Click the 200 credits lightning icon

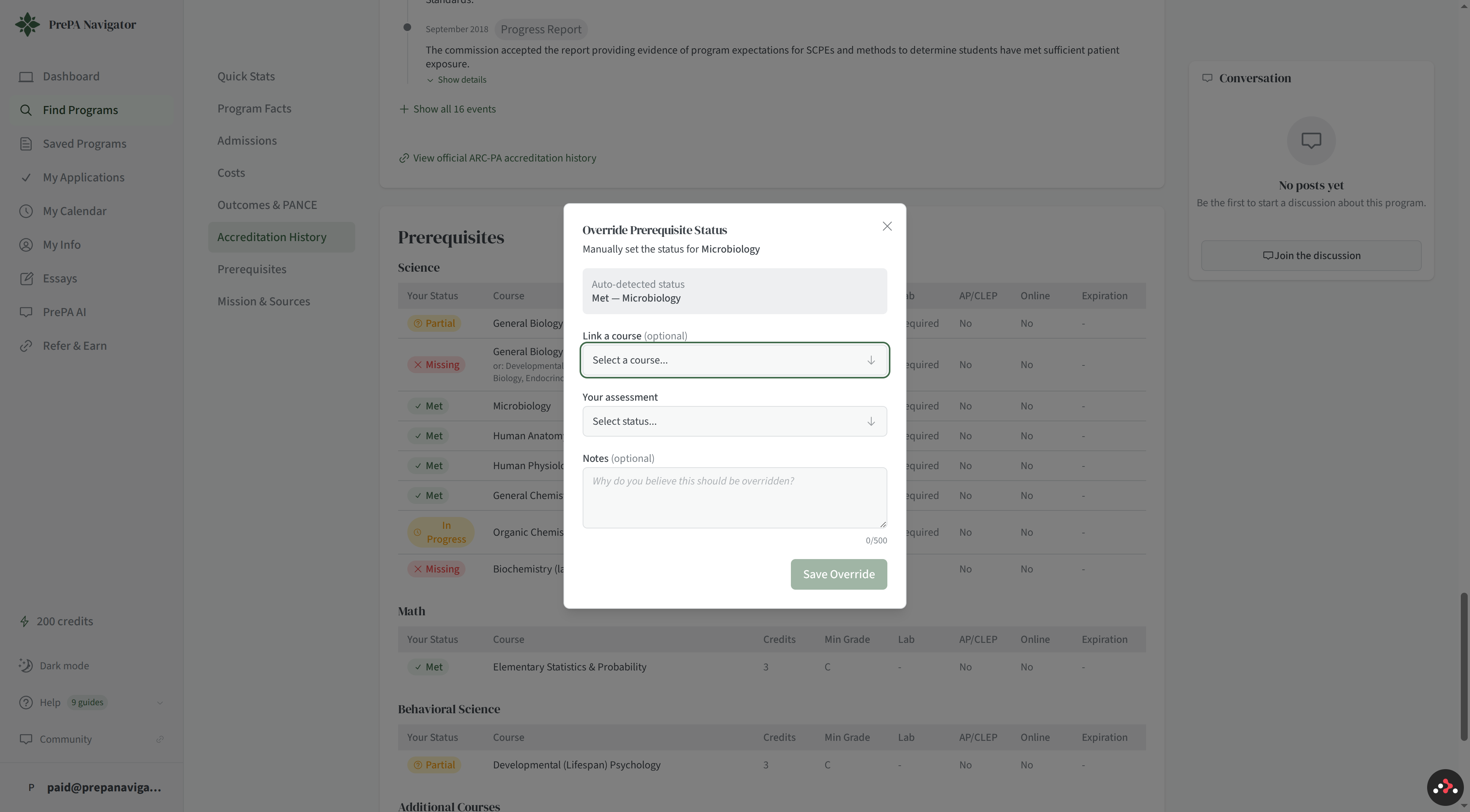coord(24,621)
